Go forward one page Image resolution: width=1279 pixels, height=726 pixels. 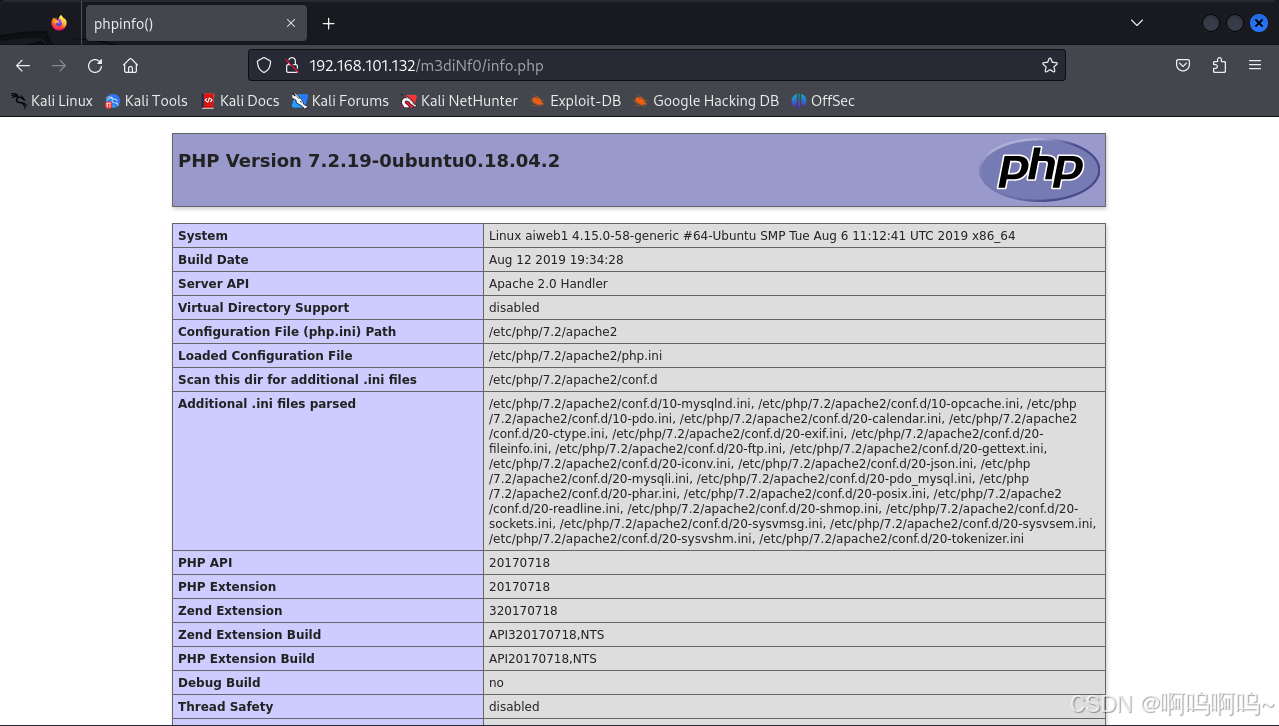click(x=59, y=65)
